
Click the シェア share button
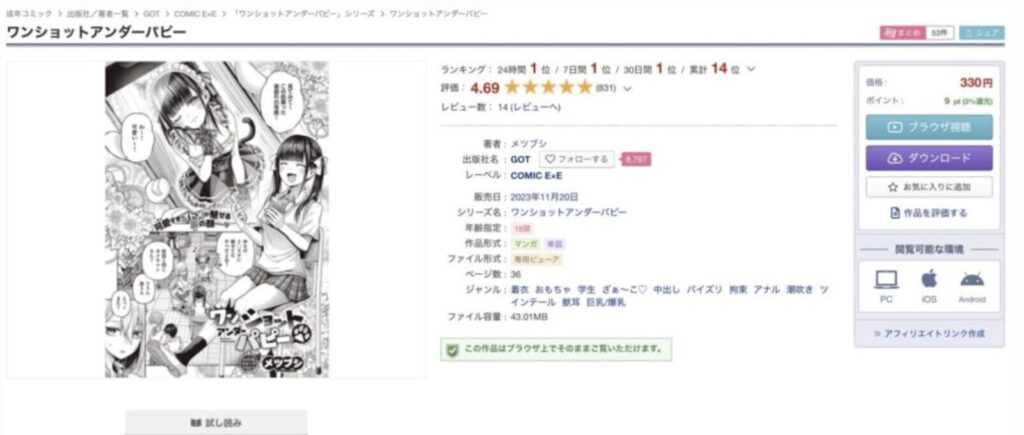pos(982,33)
